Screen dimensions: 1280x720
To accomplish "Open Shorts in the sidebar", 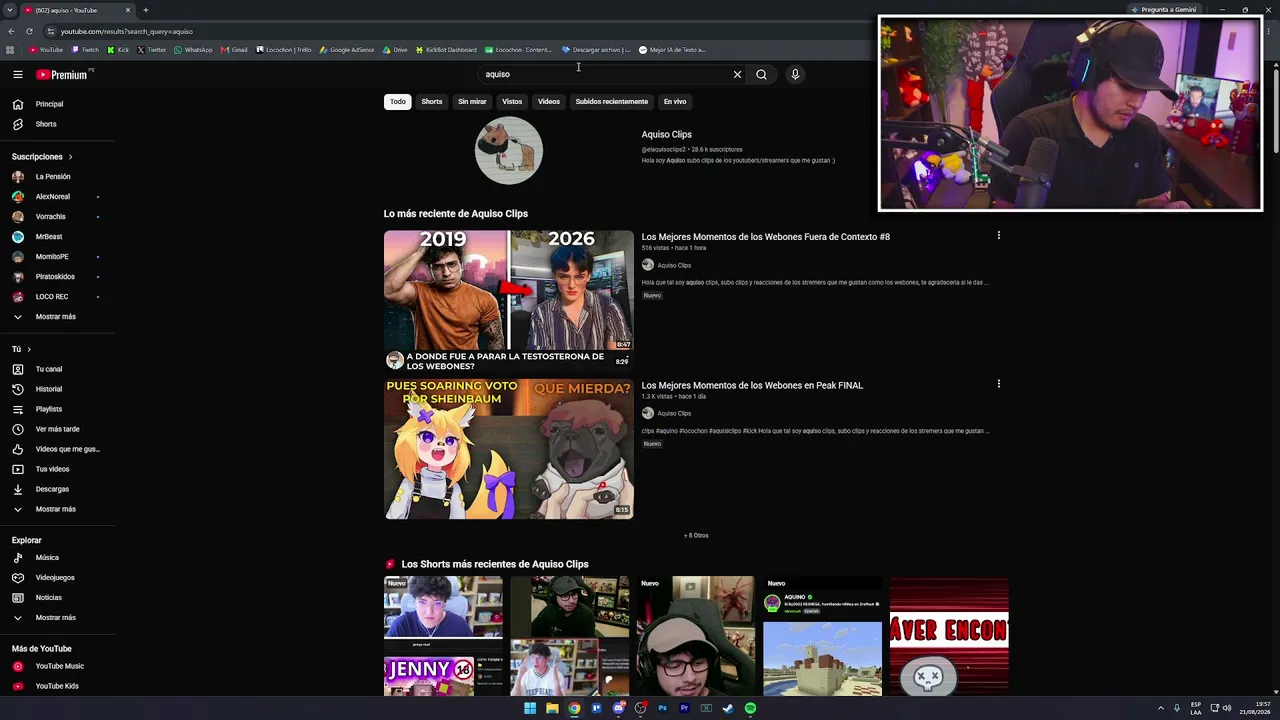I will (46, 124).
